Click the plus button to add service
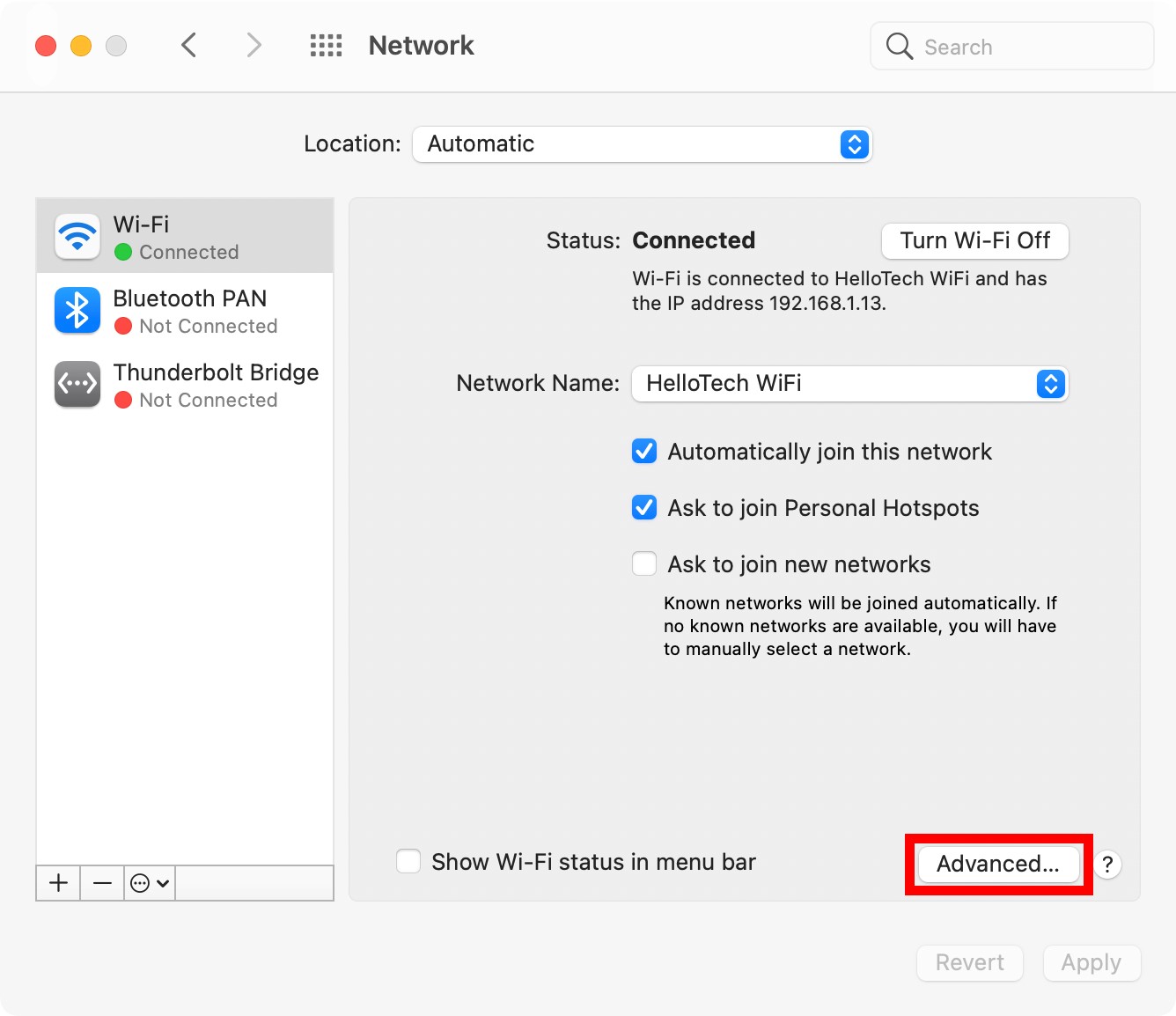Screen dimensions: 1176x1016 [x=58, y=883]
